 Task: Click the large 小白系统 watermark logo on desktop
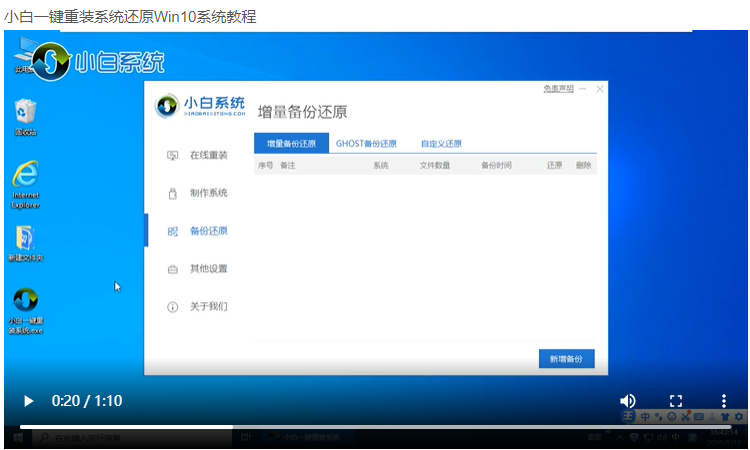98,62
